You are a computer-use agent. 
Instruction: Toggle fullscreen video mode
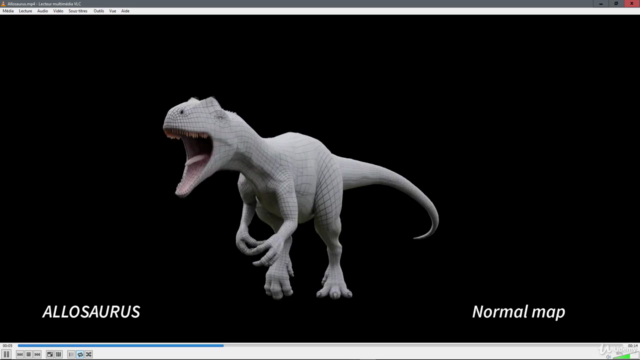50,354
